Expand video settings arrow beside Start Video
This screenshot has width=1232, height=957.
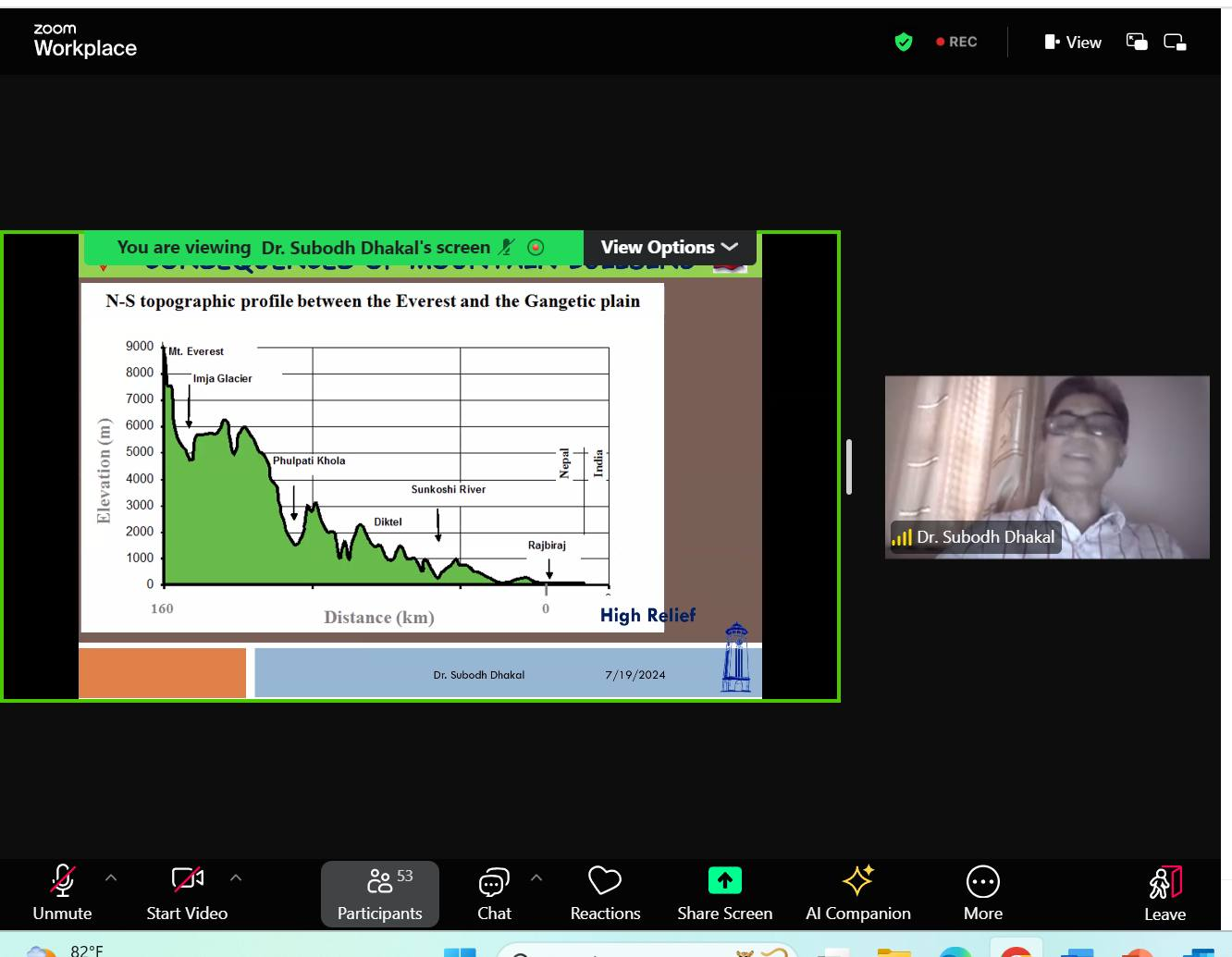click(236, 877)
